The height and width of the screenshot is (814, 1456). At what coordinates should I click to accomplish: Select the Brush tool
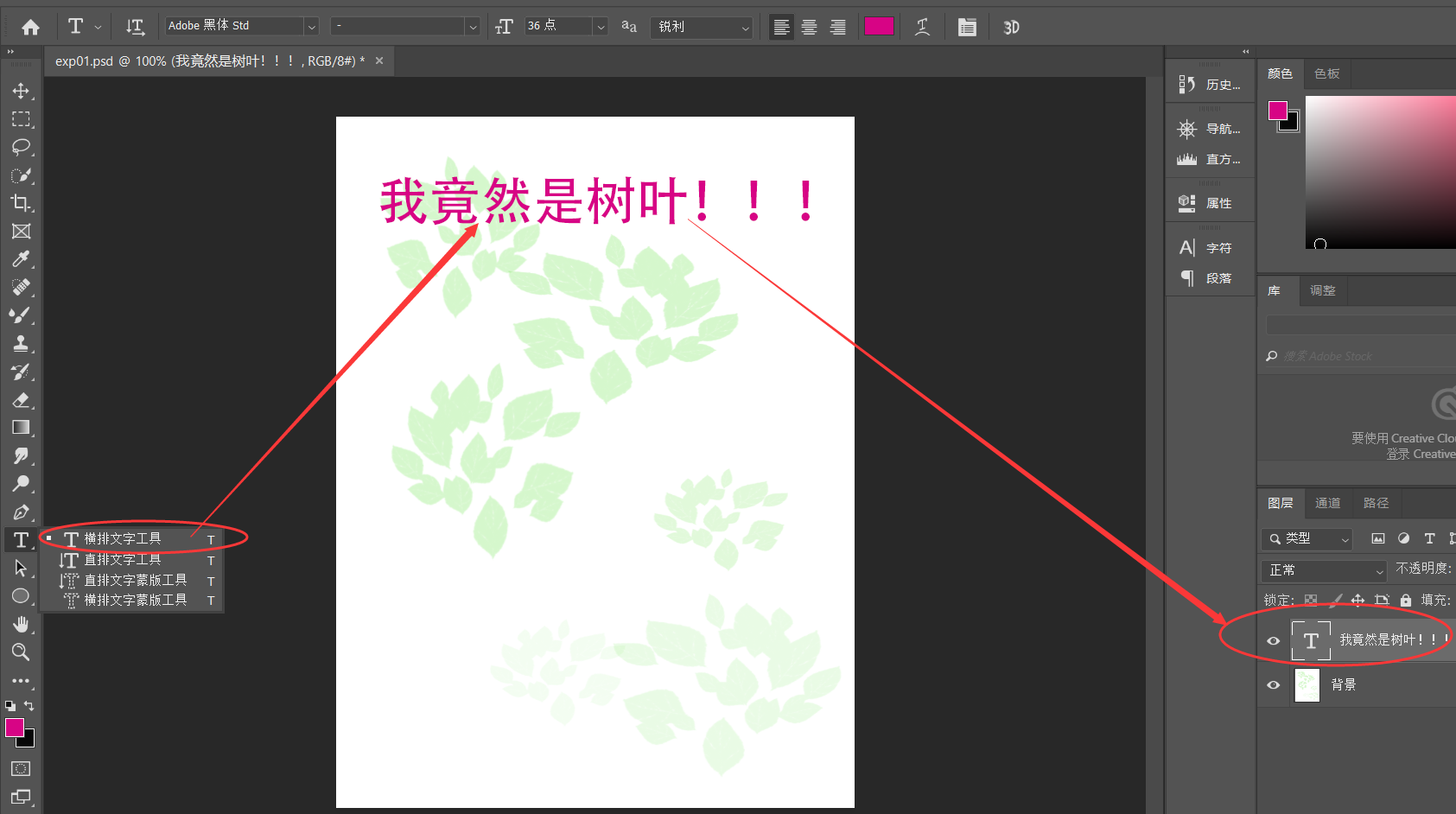pyautogui.click(x=21, y=315)
